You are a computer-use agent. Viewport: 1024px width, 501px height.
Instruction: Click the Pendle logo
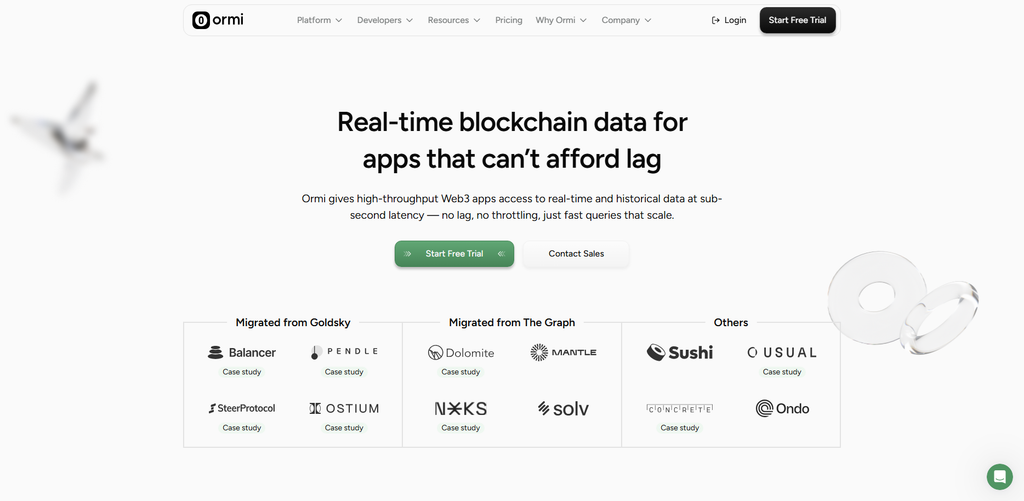pos(344,352)
